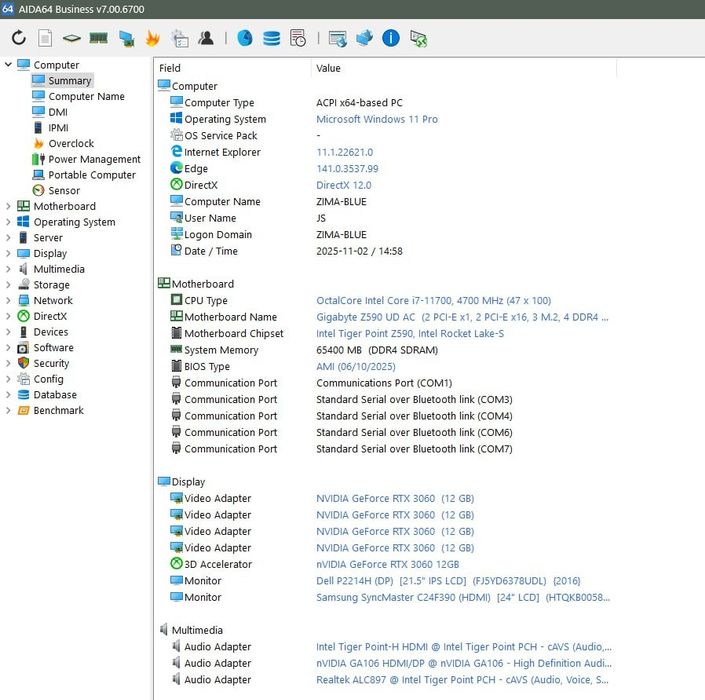Click the Refresh toolbar icon
The image size is (705, 700).
[x=18, y=38]
